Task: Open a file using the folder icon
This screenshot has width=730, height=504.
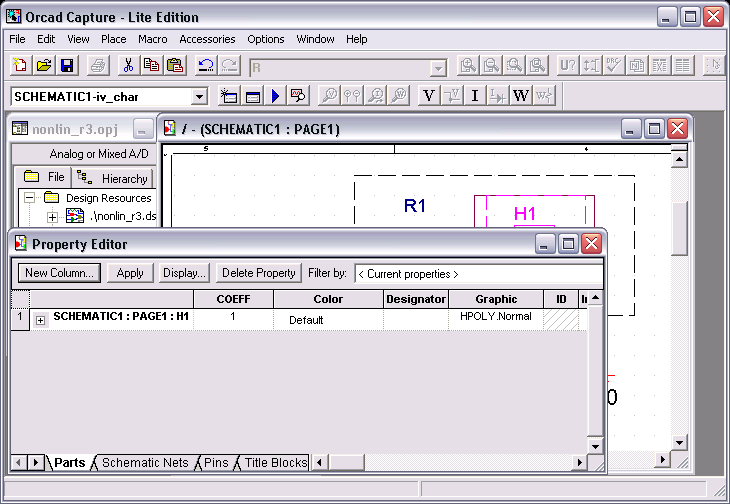Action: (x=44, y=66)
